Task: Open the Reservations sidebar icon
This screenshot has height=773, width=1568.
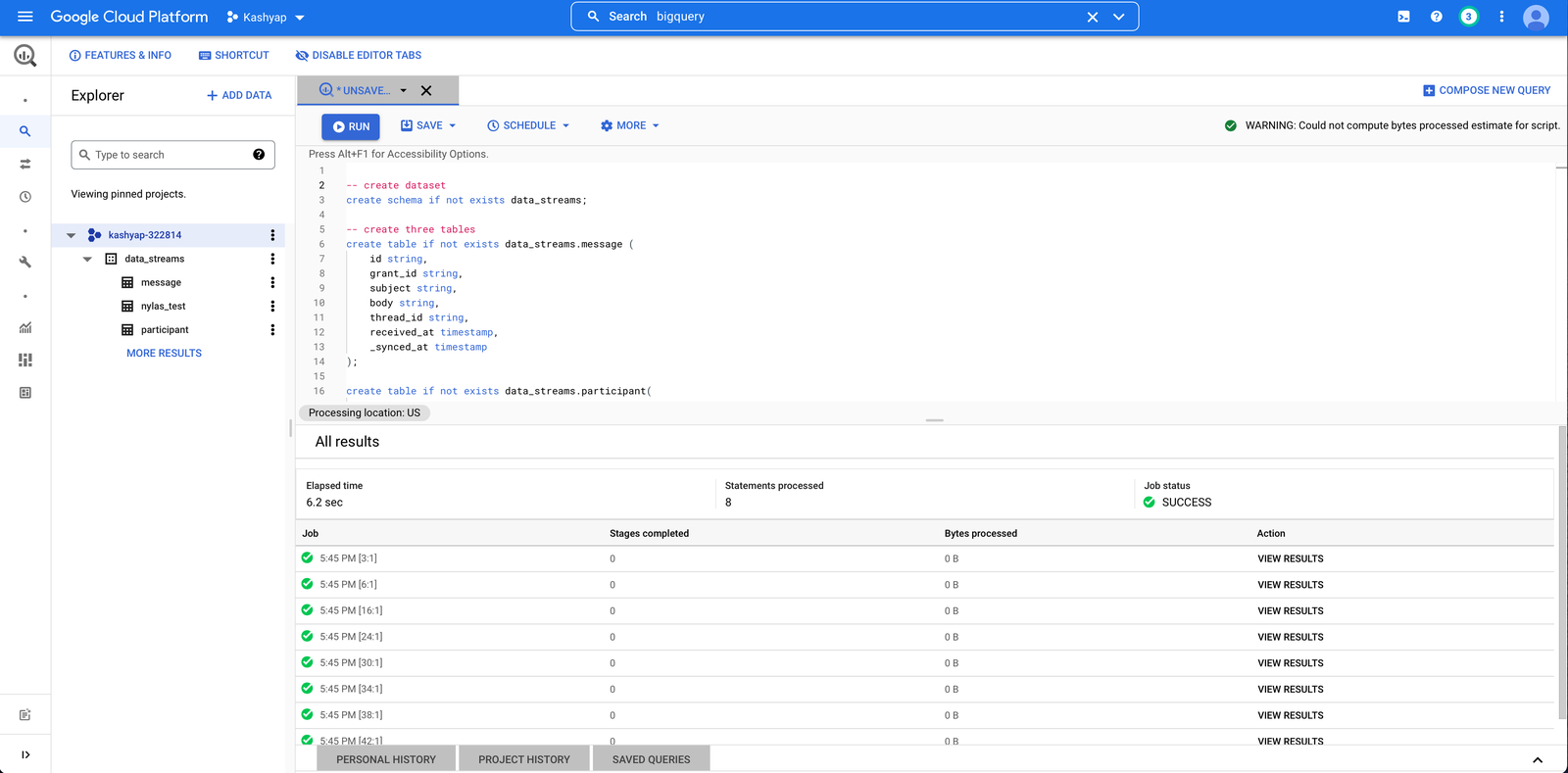Action: pyautogui.click(x=25, y=361)
